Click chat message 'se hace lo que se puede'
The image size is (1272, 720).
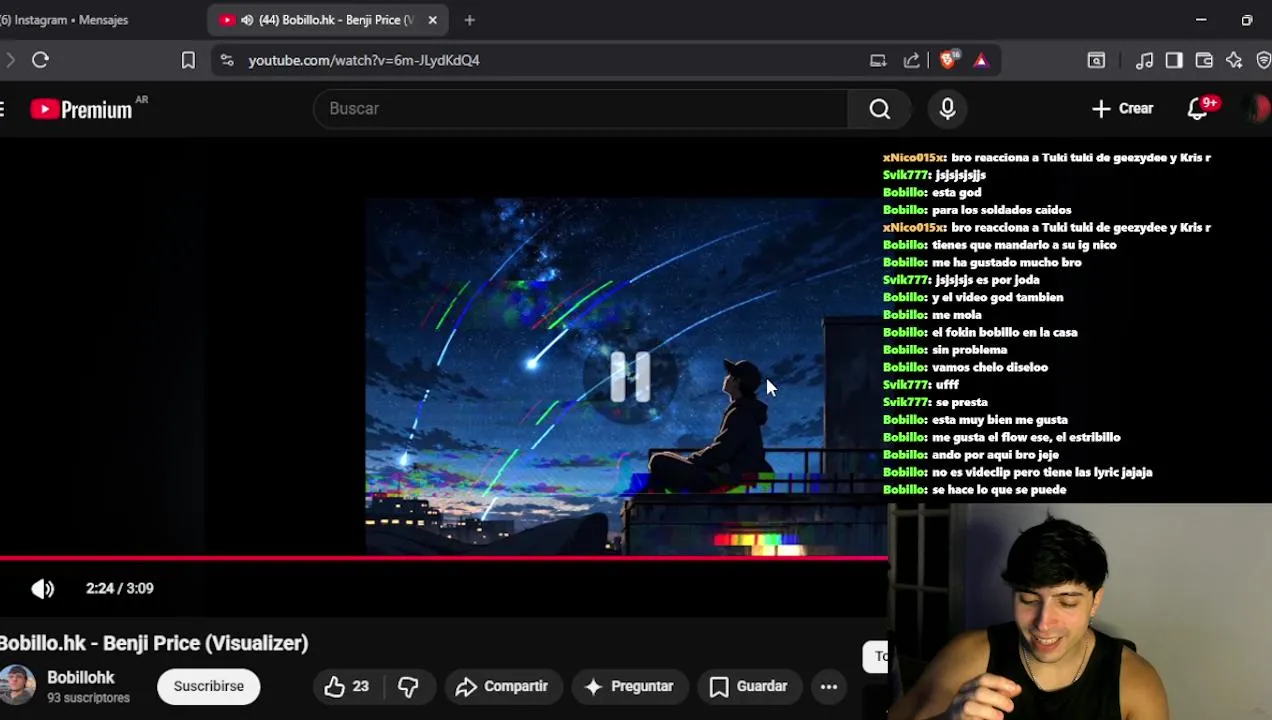(x=999, y=490)
